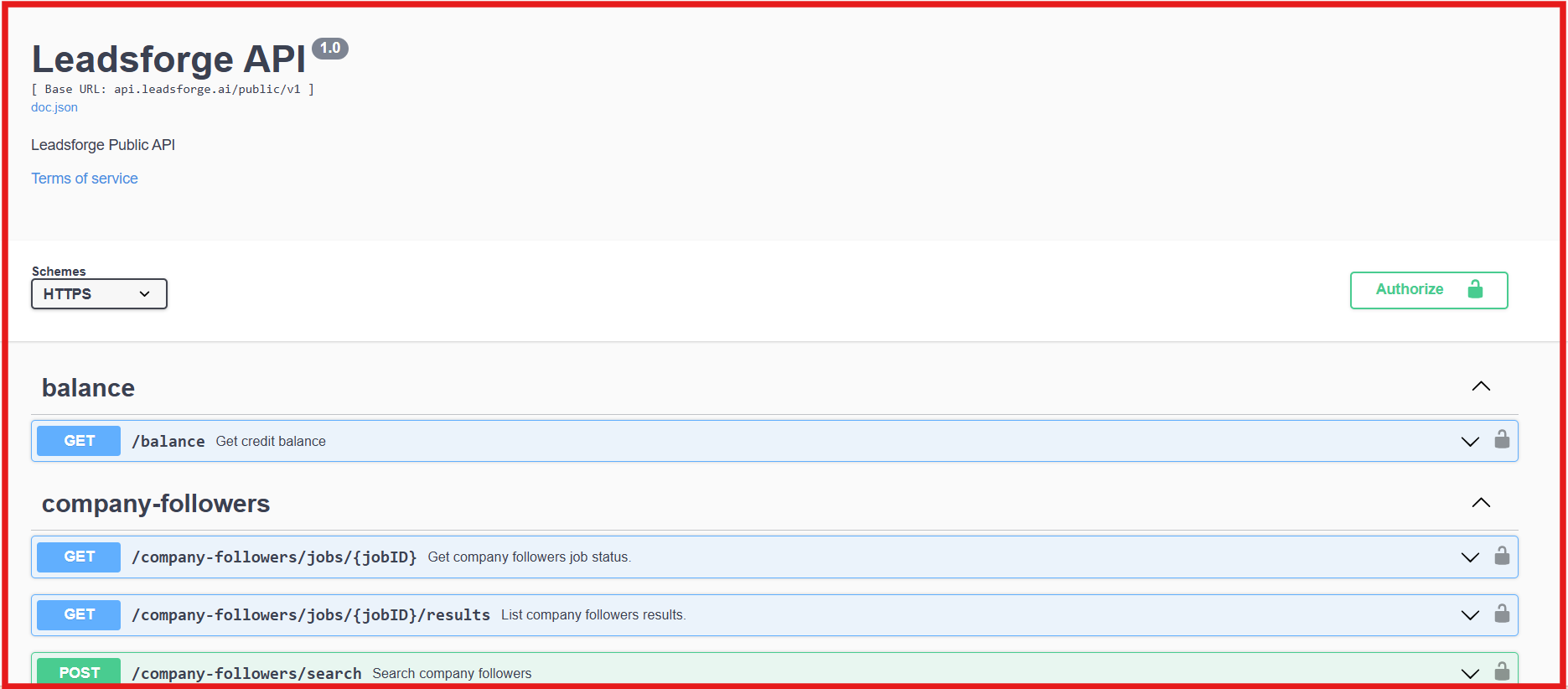The height and width of the screenshot is (689, 1568).
Task: Expand chevron for POST company-followers/search
Action: coord(1470,673)
